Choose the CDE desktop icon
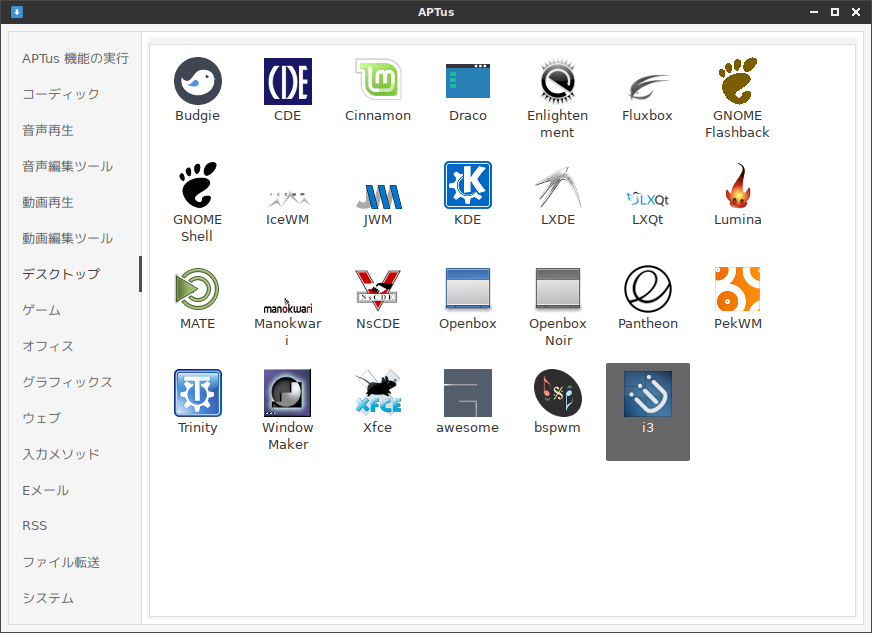The height and width of the screenshot is (633, 872). 288,81
